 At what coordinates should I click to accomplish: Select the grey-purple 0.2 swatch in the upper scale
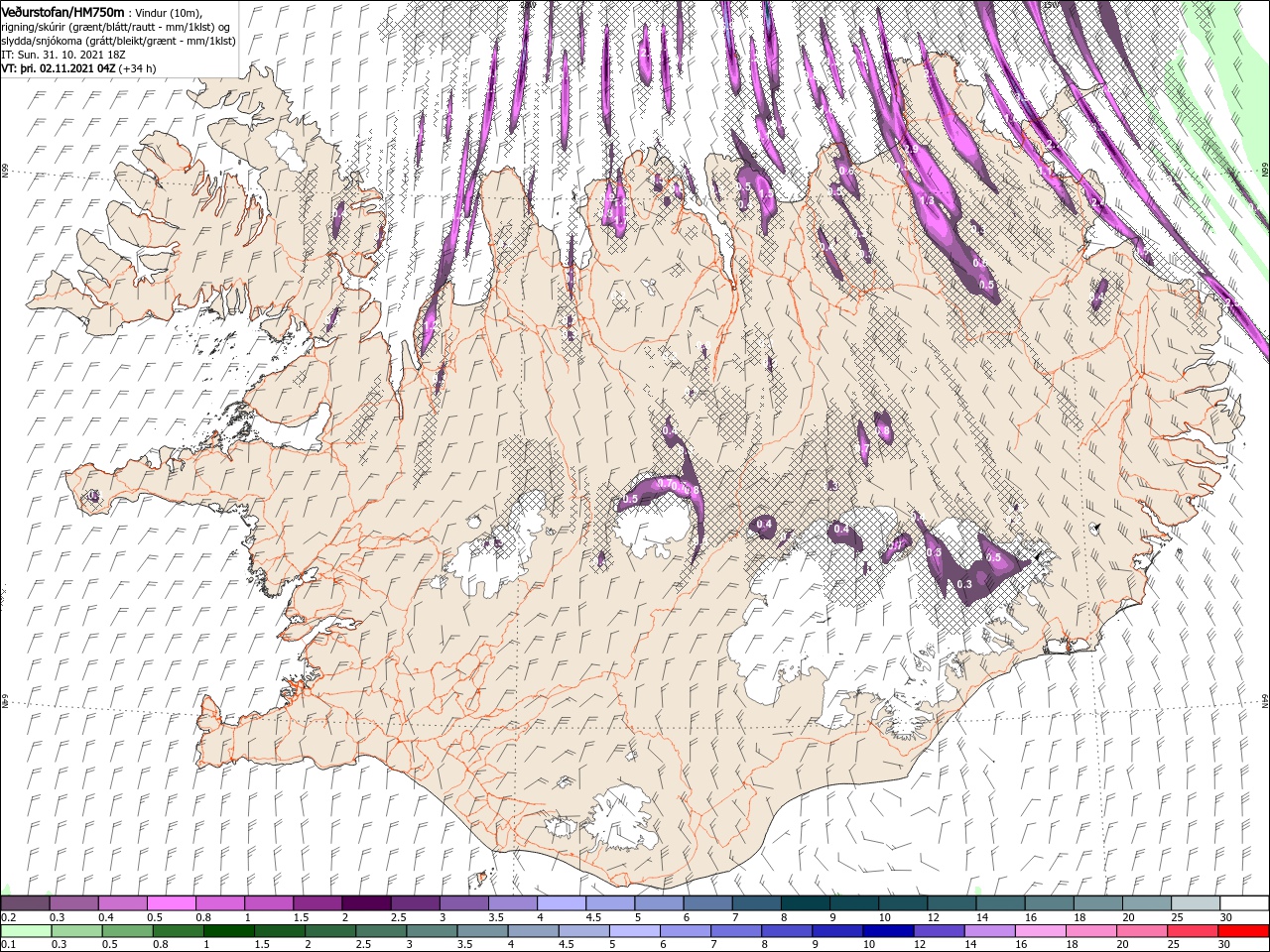26,903
